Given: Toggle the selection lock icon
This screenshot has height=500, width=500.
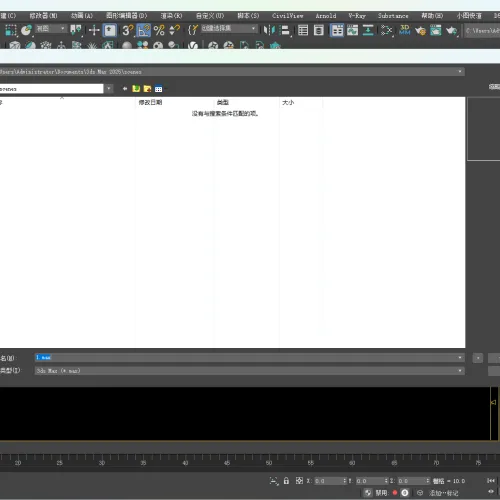Looking at the screenshot, I should point(286,481).
